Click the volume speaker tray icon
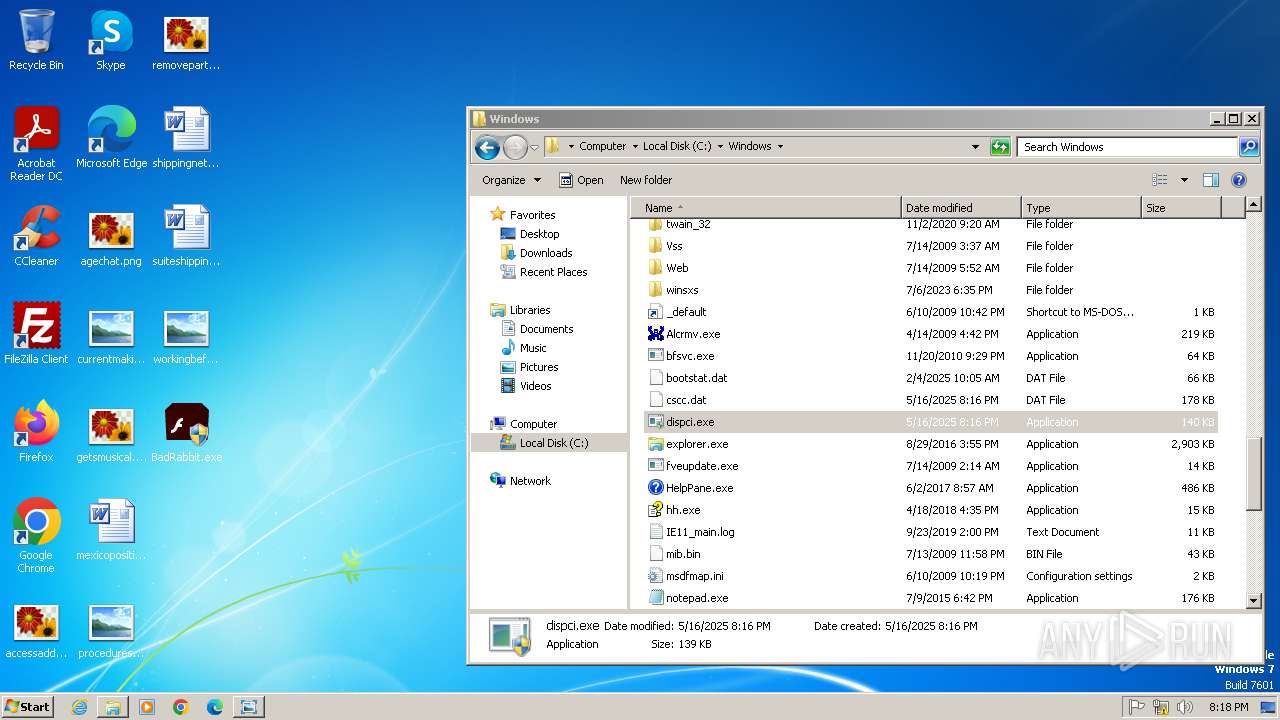Screen dimensions: 1280x720 click(x=1185, y=707)
